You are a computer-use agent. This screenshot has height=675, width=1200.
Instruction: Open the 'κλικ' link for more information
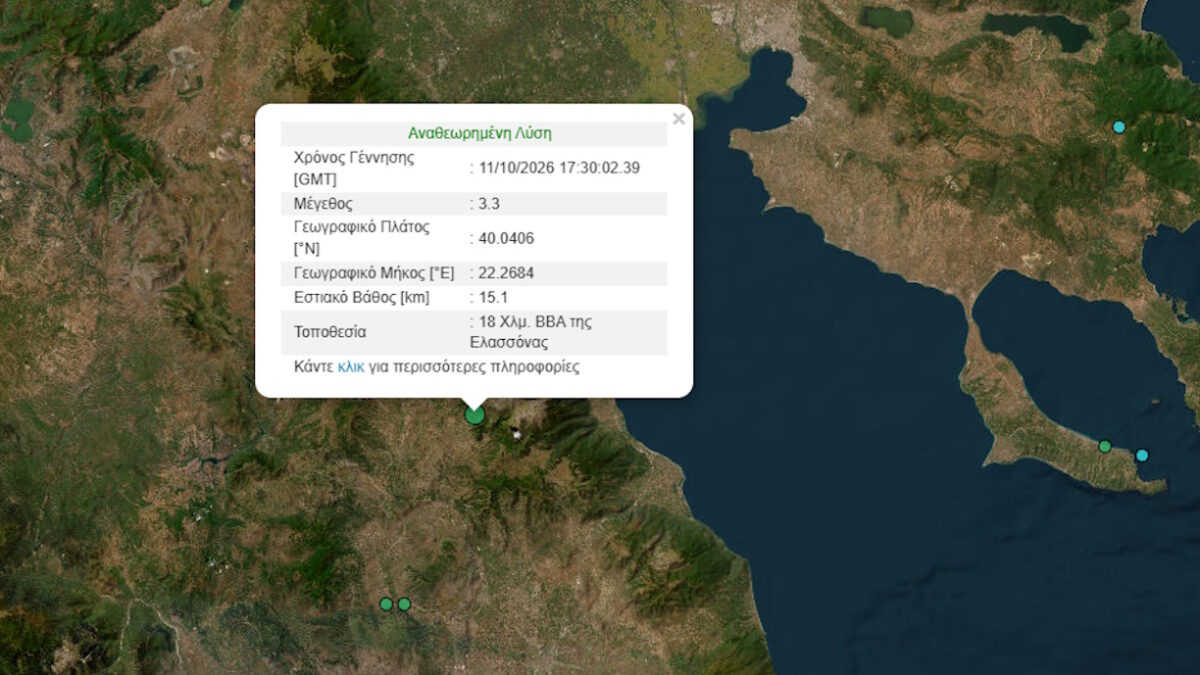(351, 367)
